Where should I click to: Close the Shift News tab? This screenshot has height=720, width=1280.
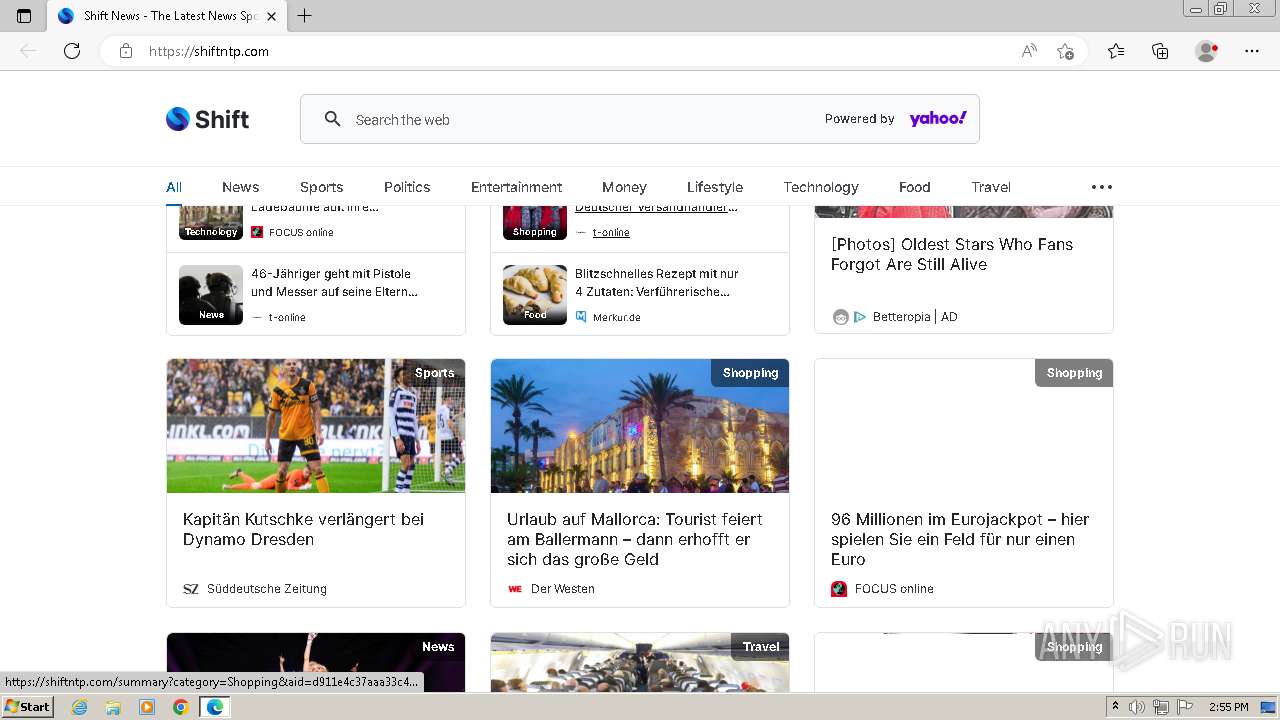[271, 16]
